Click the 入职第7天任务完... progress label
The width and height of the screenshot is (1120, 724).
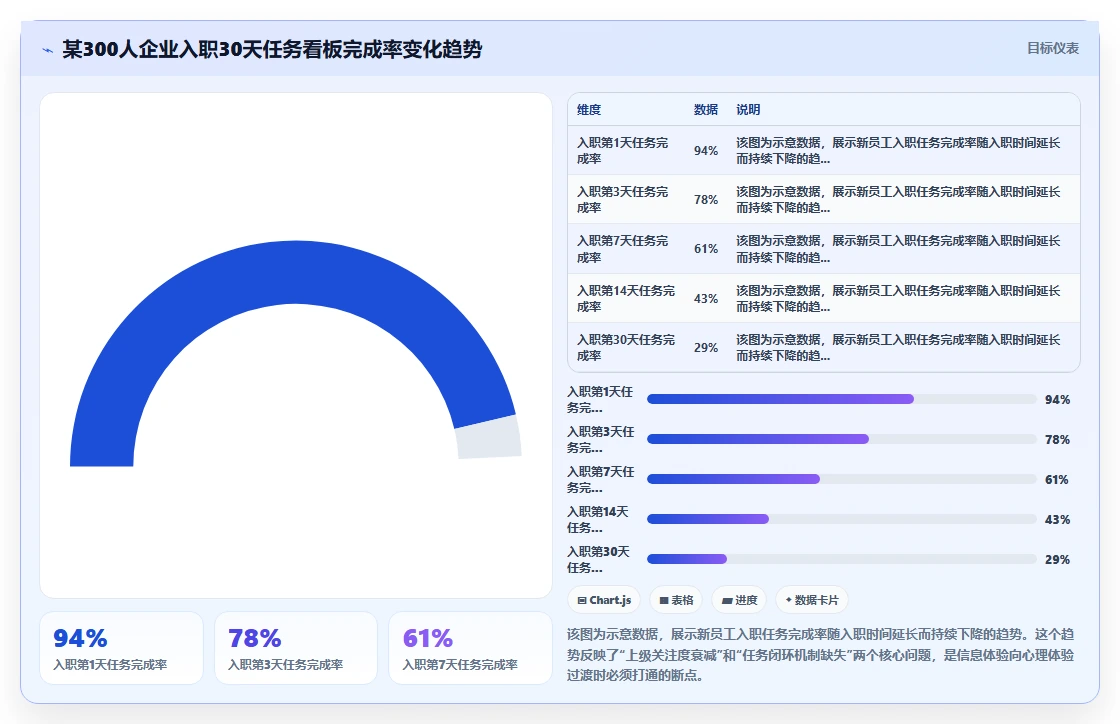point(600,480)
